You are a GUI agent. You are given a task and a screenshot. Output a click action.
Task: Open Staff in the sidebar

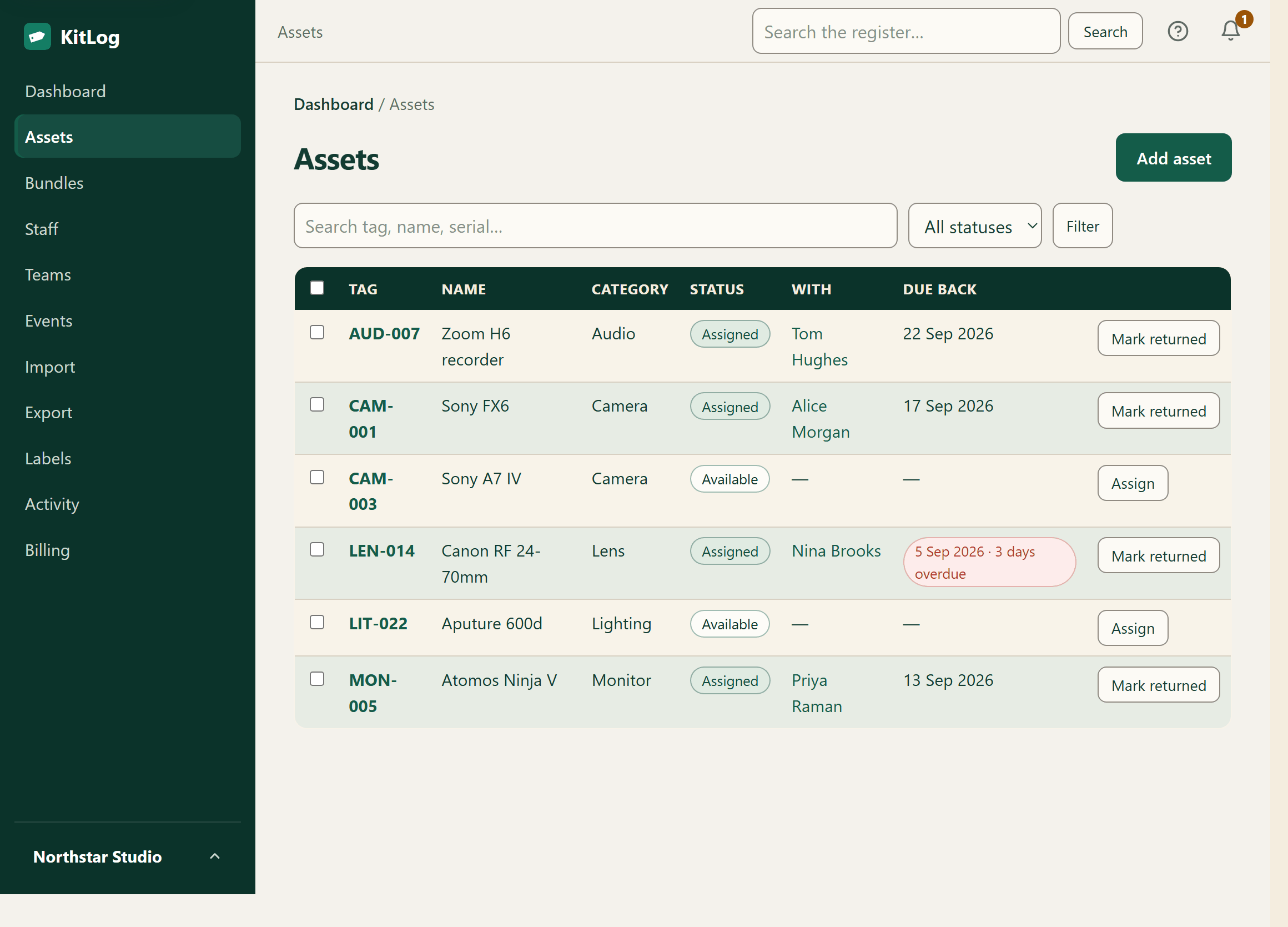[127, 229]
